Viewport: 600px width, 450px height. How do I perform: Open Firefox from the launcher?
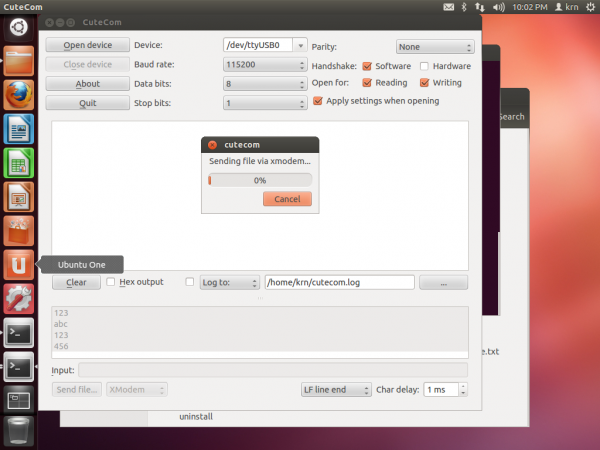(19, 94)
